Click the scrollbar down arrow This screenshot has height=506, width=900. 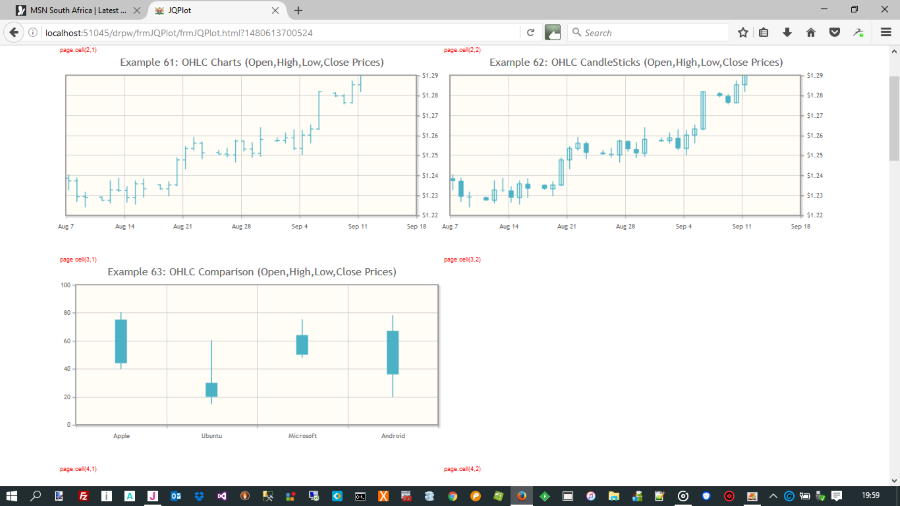pyautogui.click(x=894, y=481)
